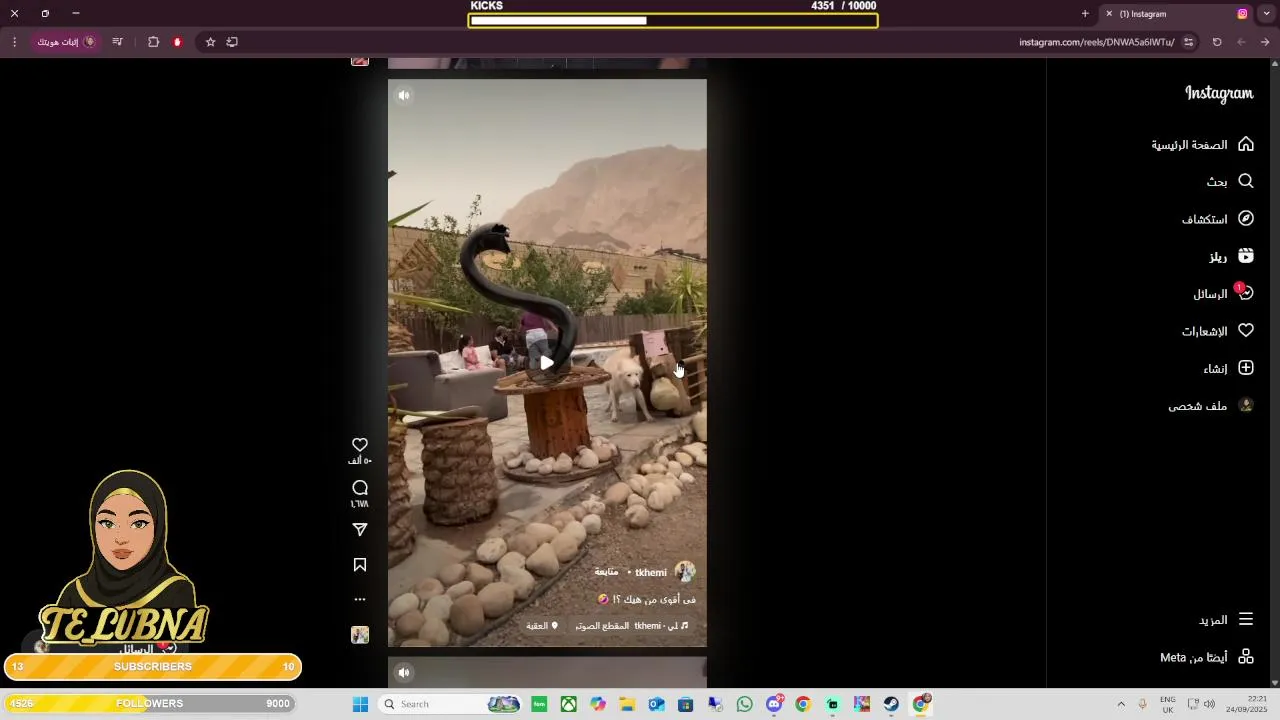
Task: Open Steam from the taskbar
Action: tap(891, 704)
